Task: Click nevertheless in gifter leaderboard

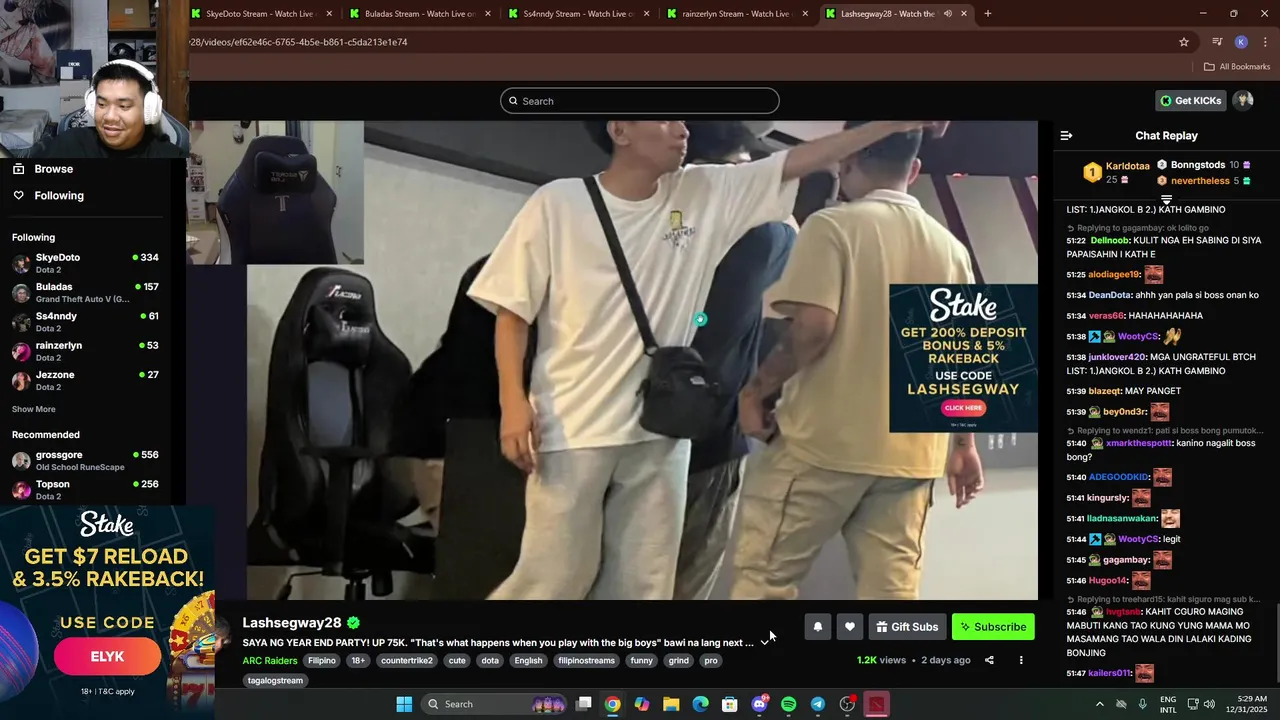Action: [1200, 181]
